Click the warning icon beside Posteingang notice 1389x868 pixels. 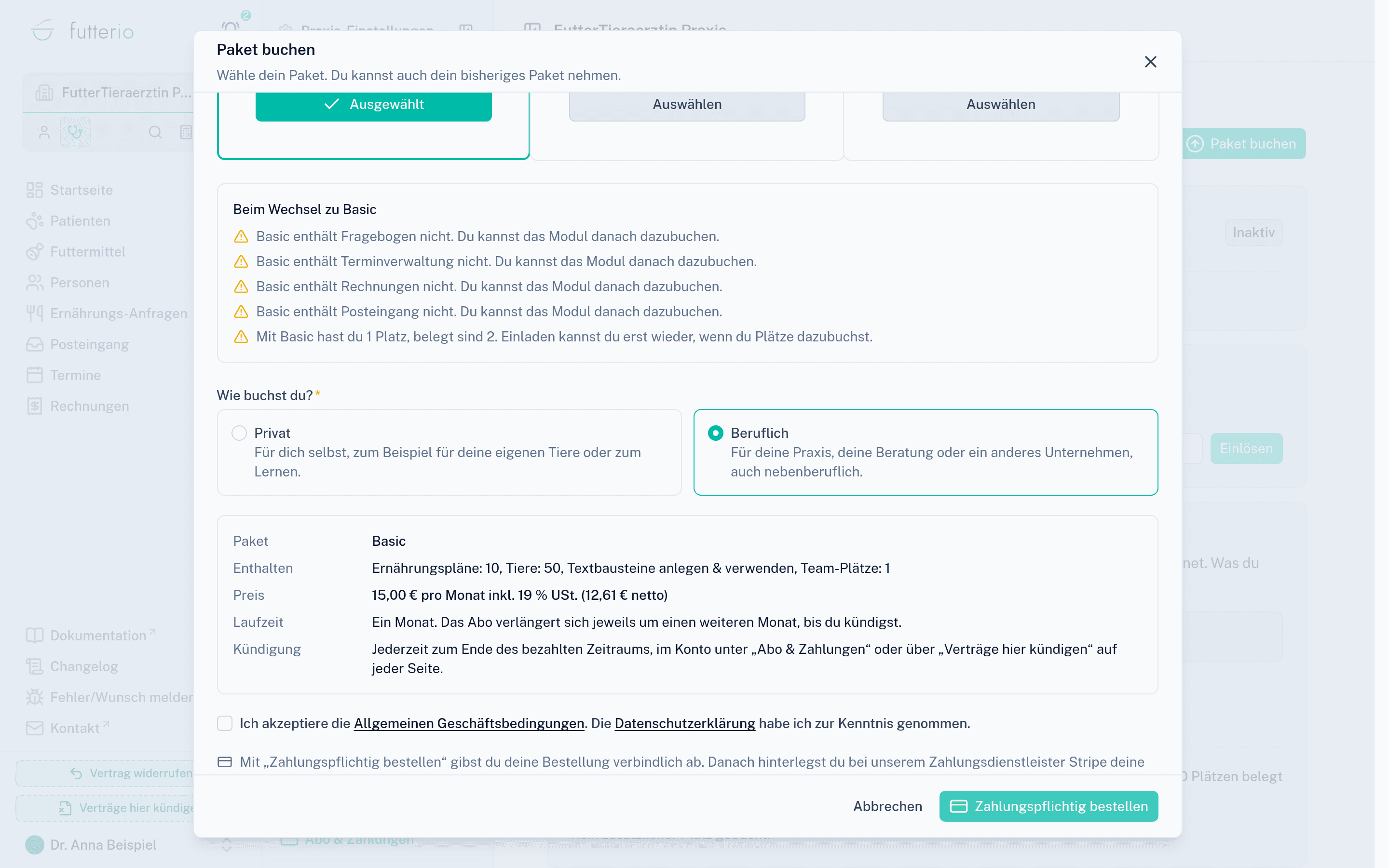point(241,312)
